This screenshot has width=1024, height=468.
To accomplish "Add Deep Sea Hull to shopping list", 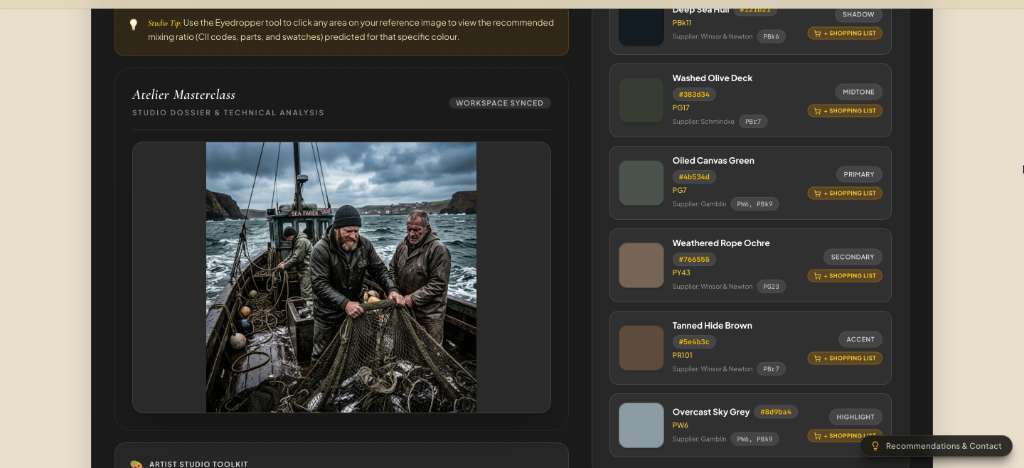I will 844,33.
